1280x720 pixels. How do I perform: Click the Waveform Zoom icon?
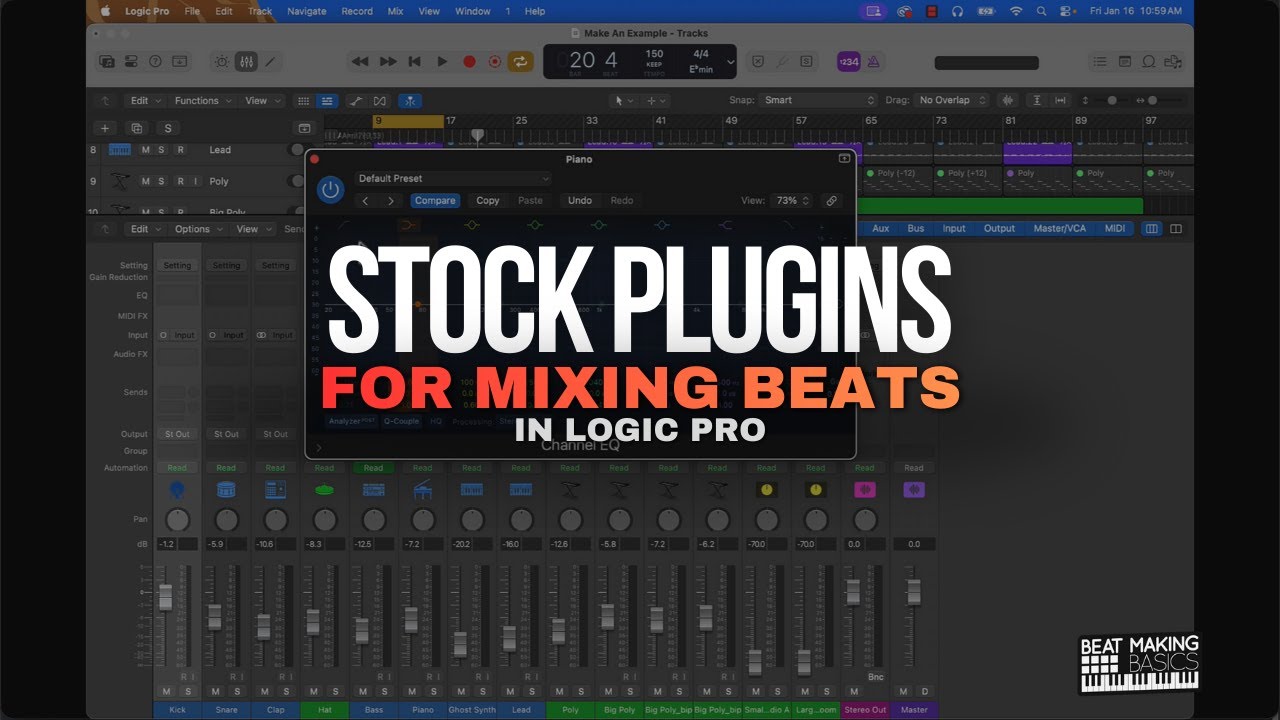(x=1007, y=100)
